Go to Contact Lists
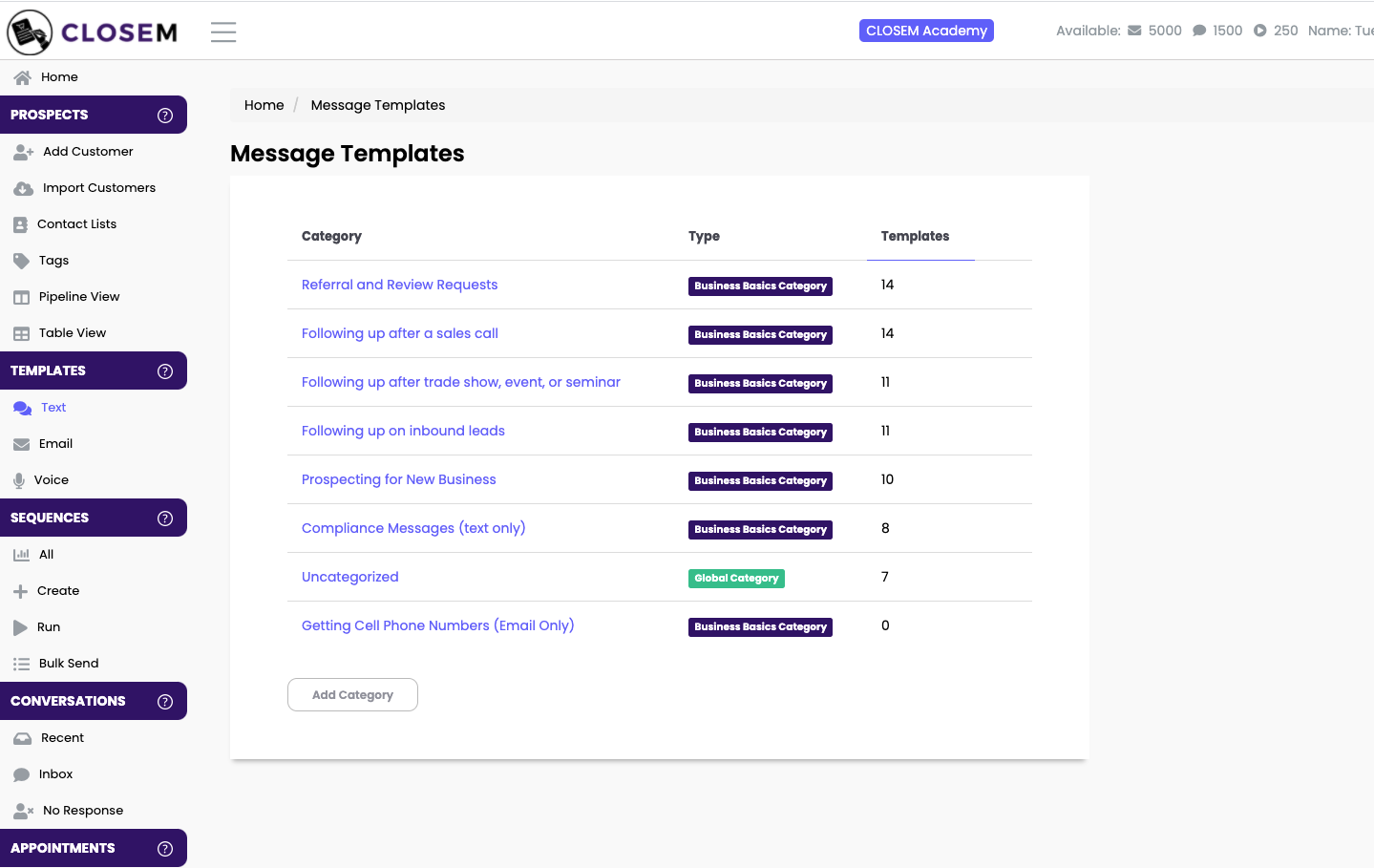This screenshot has height=868, width=1374. point(76,224)
